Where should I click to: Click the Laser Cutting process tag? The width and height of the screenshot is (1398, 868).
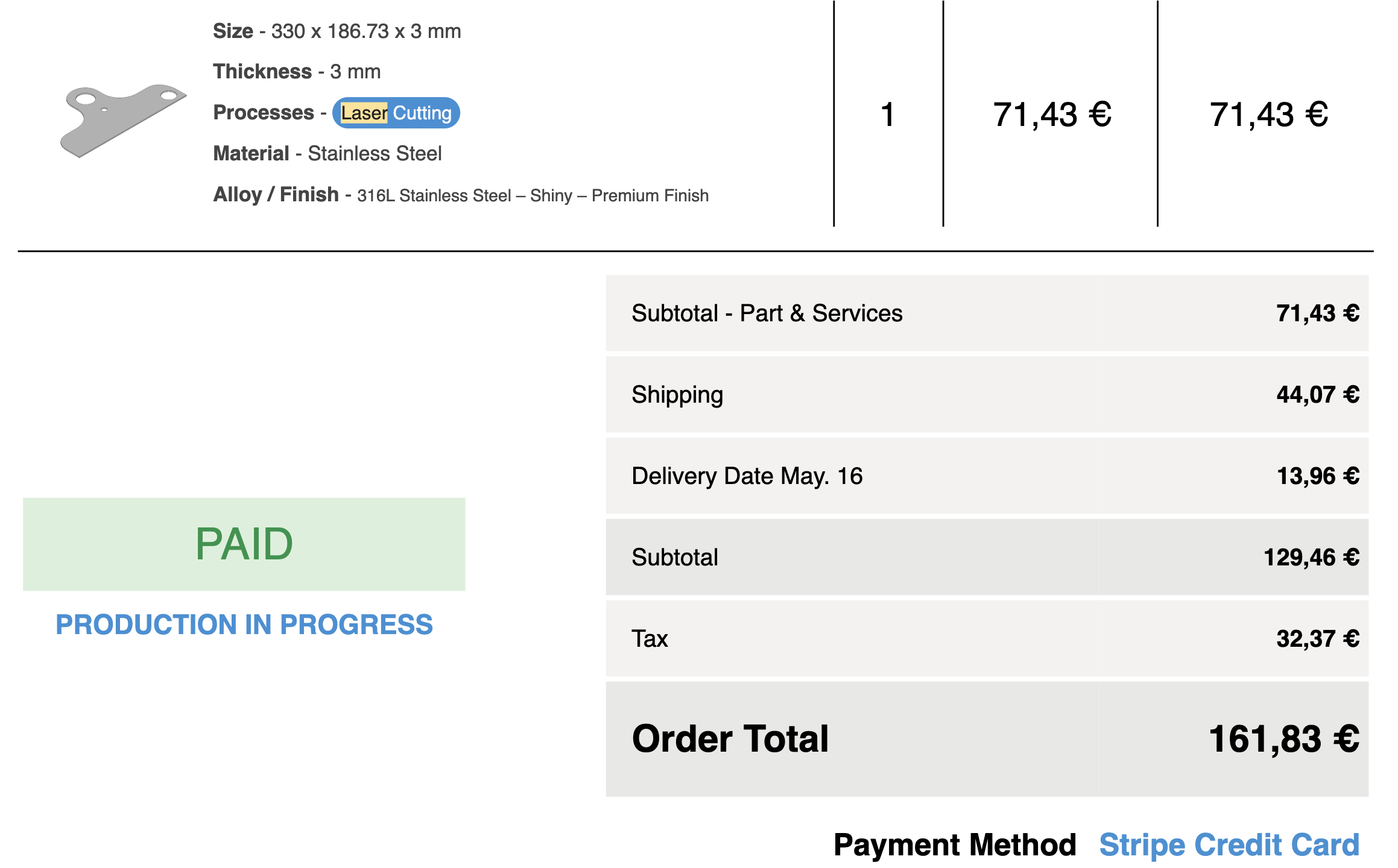coord(396,113)
